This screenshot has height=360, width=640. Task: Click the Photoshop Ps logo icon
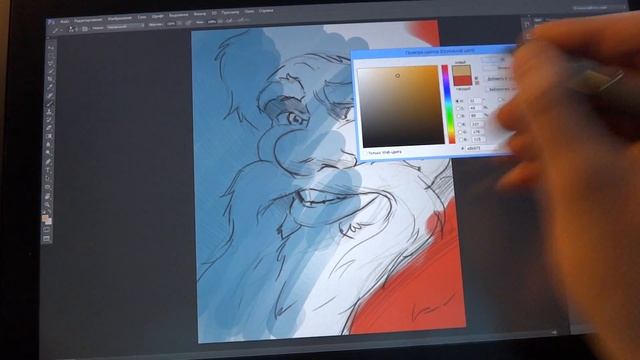coord(51,22)
